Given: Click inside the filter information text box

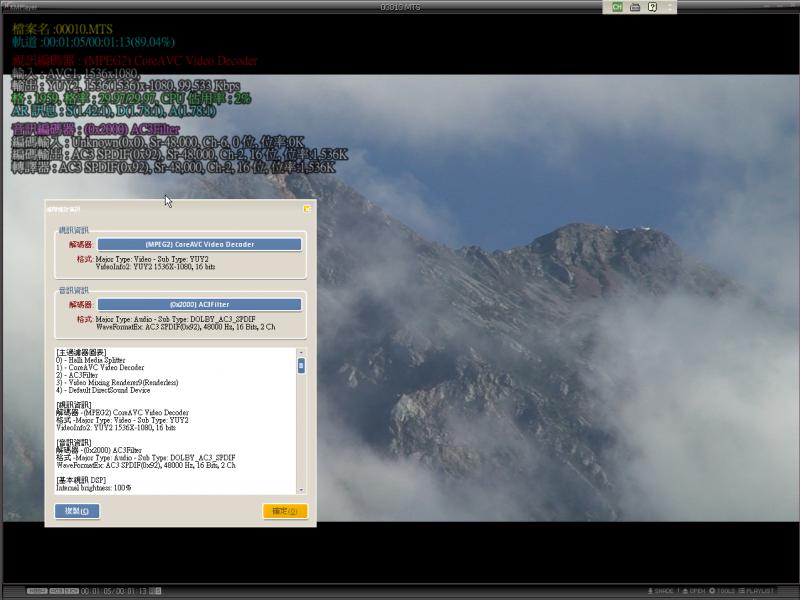Looking at the screenshot, I should (170, 420).
